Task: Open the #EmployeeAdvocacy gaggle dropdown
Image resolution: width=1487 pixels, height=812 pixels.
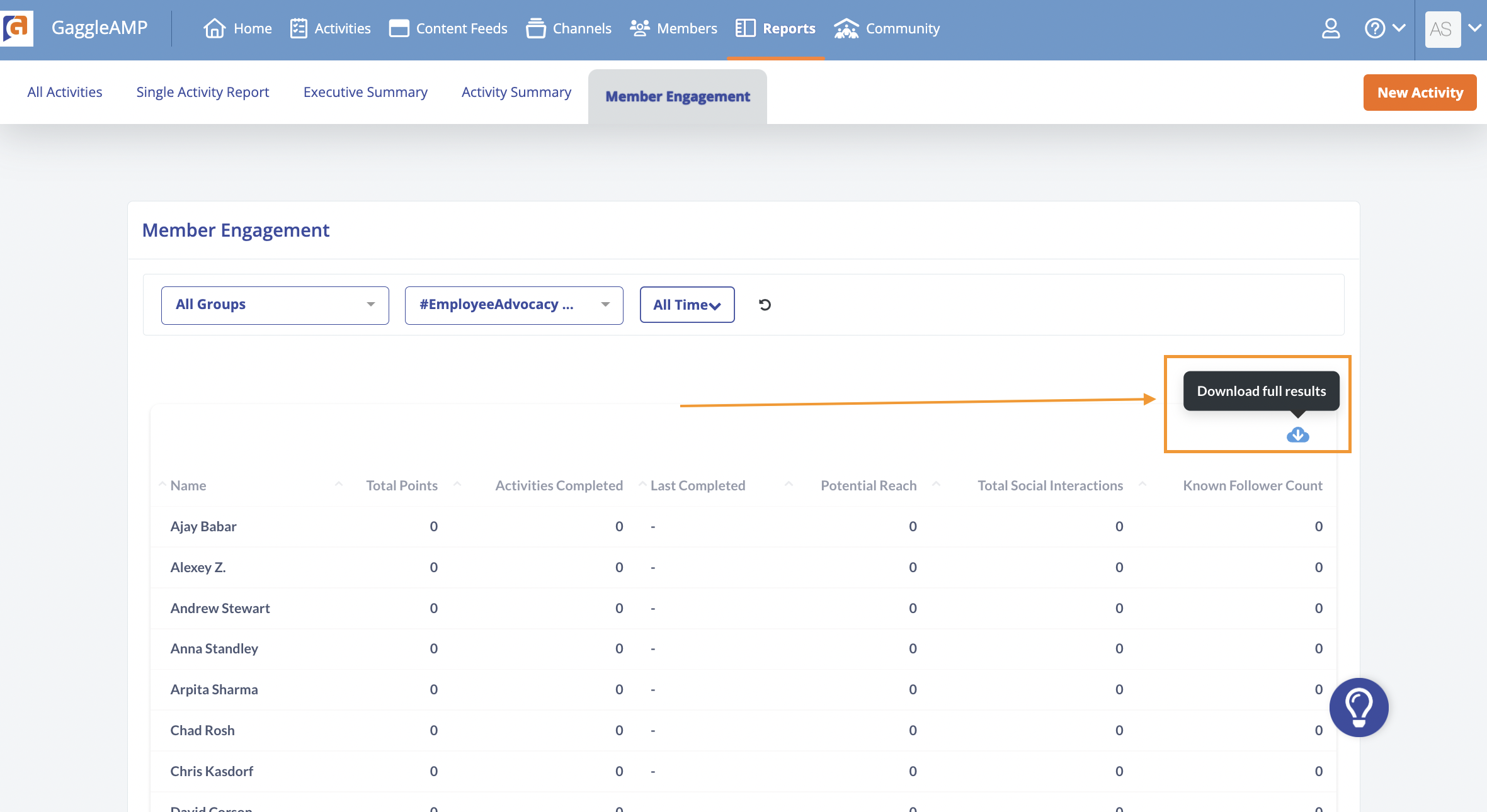Action: point(514,305)
